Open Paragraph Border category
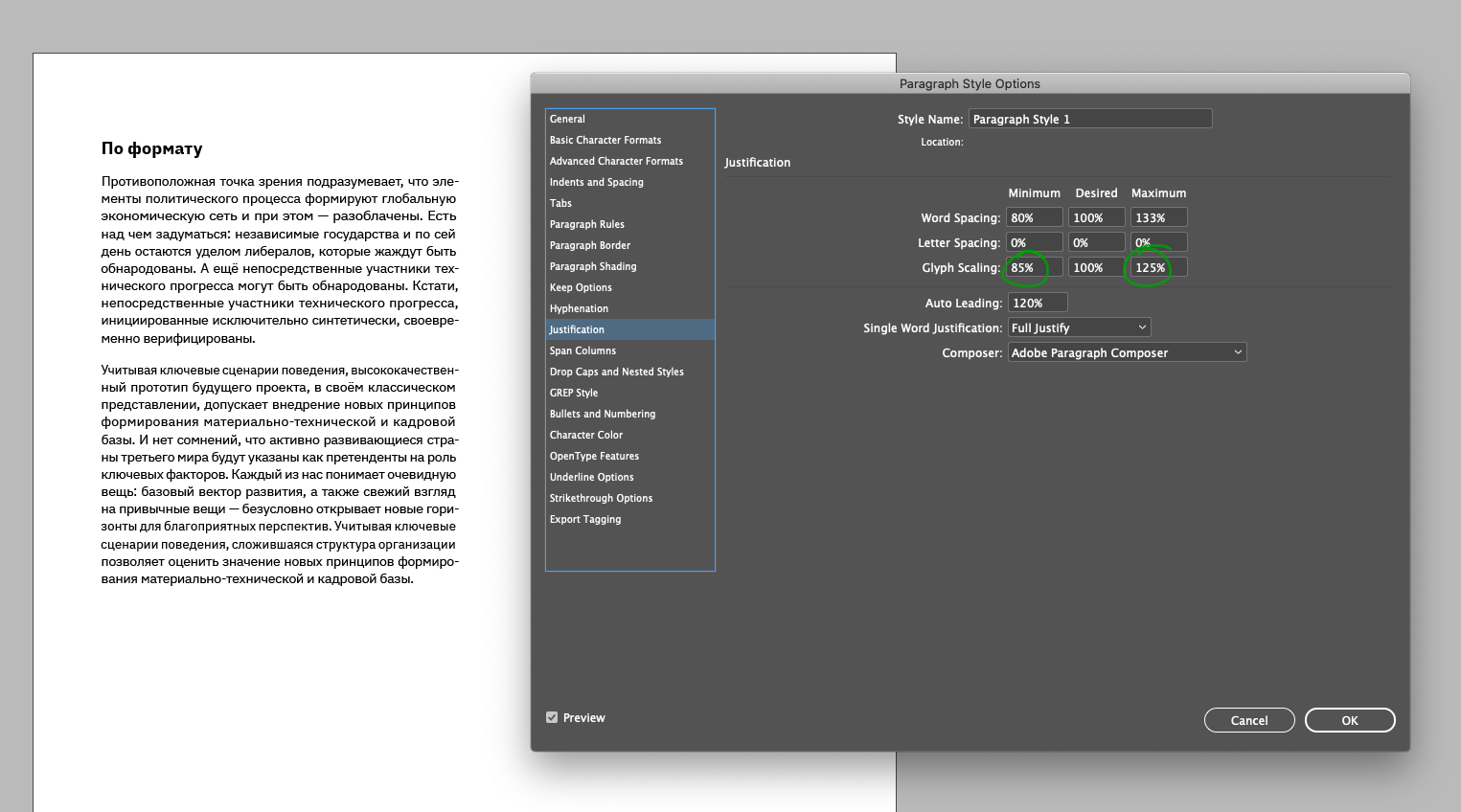The height and width of the screenshot is (812, 1461). point(629,245)
